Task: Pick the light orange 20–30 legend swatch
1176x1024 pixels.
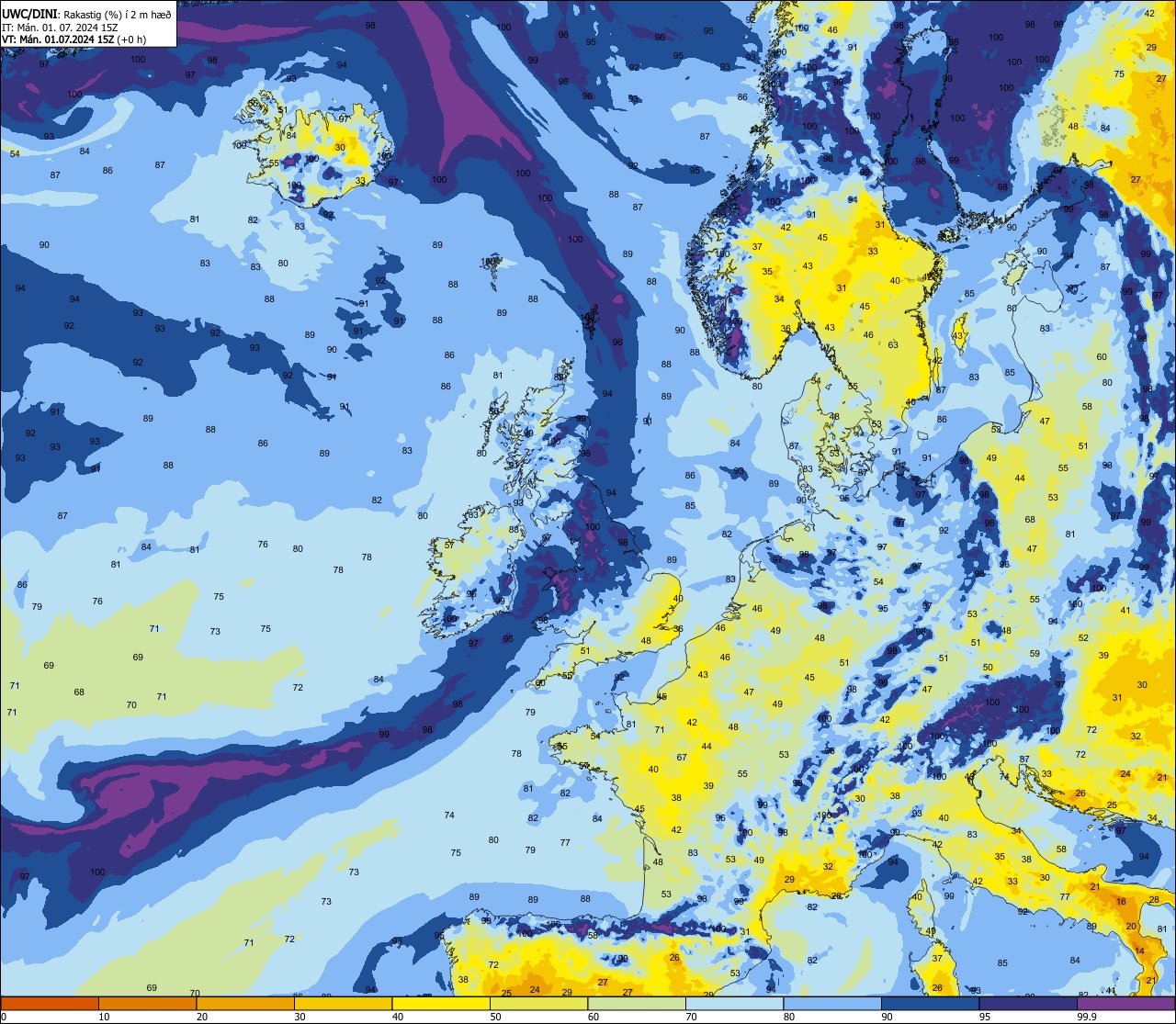Action: pos(245,1003)
